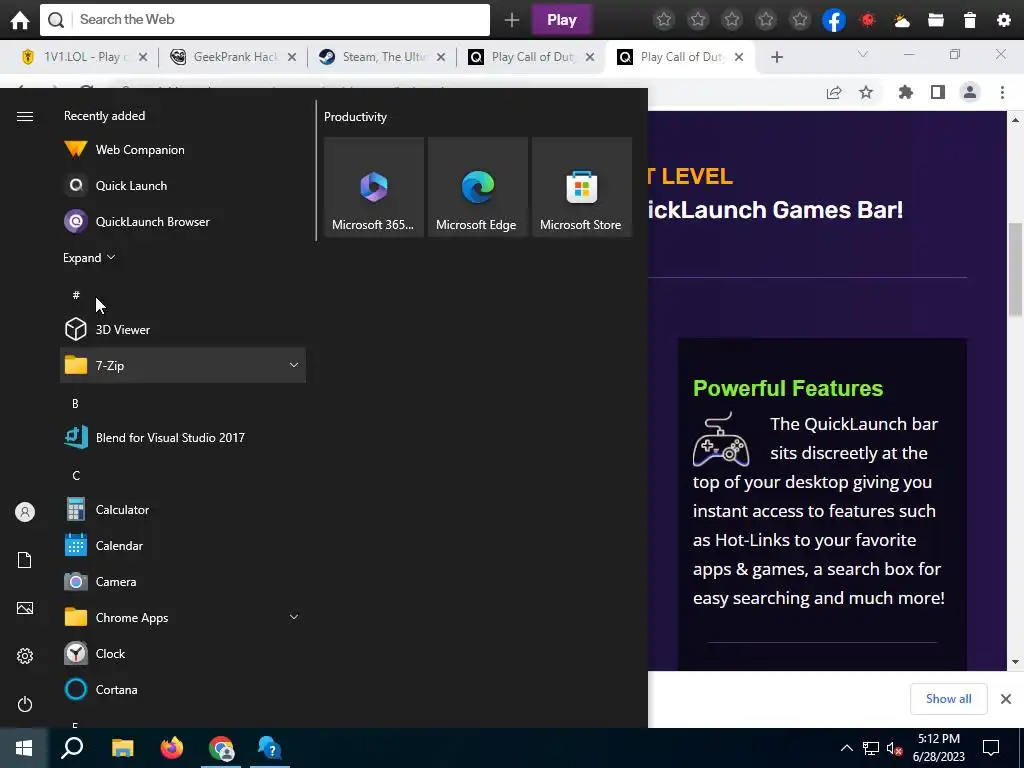Open 3D Viewer app
The image size is (1024, 768).
184,330
